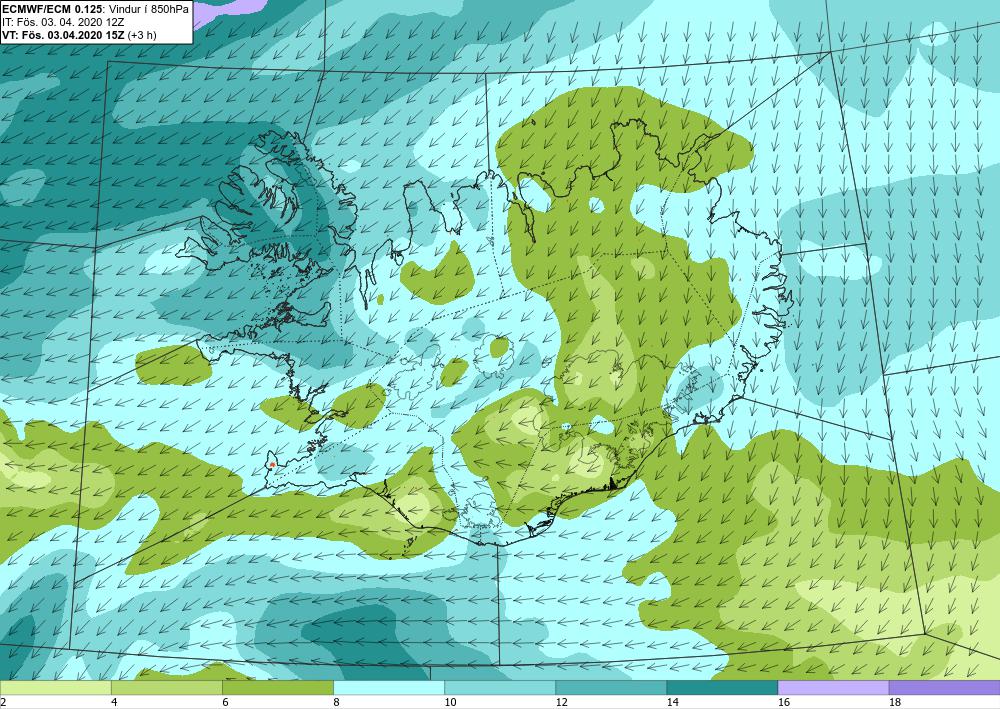Click the legend value label '8'

point(336,702)
